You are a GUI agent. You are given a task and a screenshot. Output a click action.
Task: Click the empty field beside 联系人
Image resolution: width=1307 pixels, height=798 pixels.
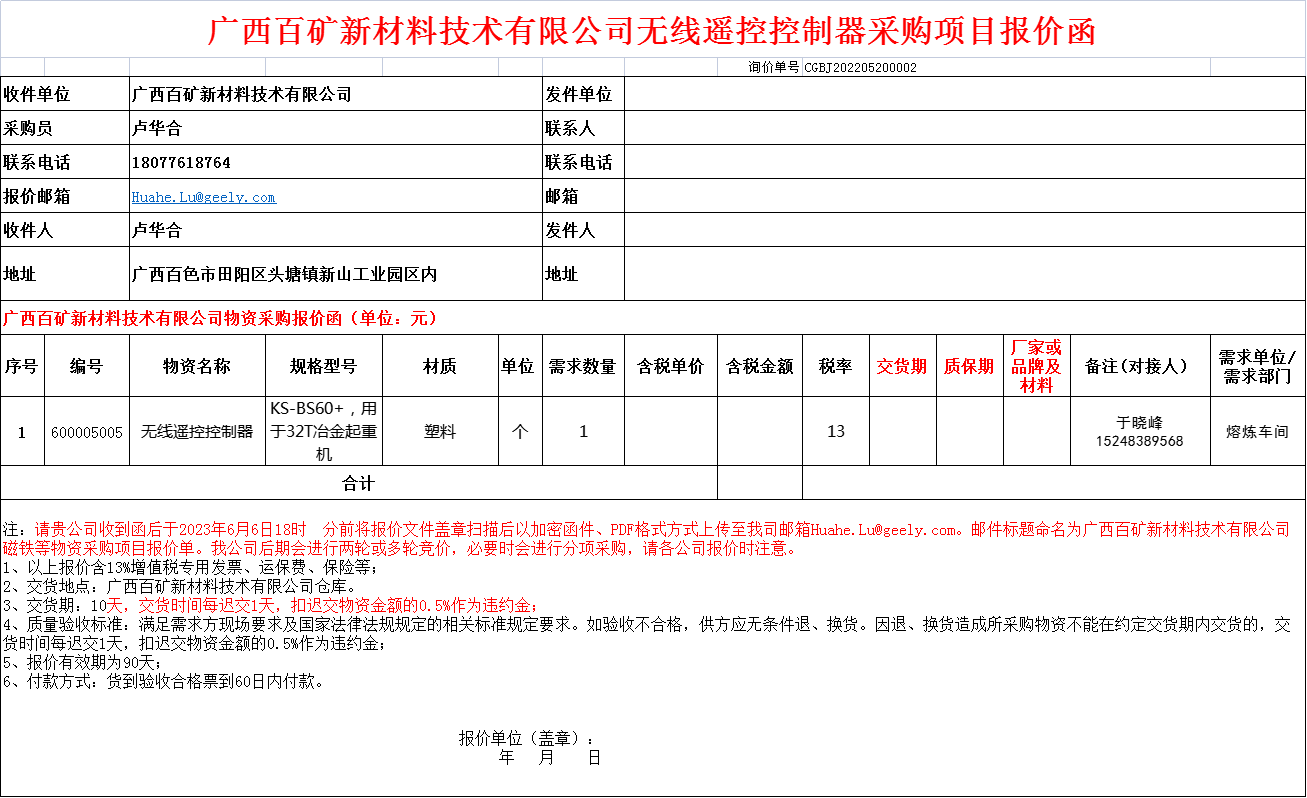click(965, 129)
